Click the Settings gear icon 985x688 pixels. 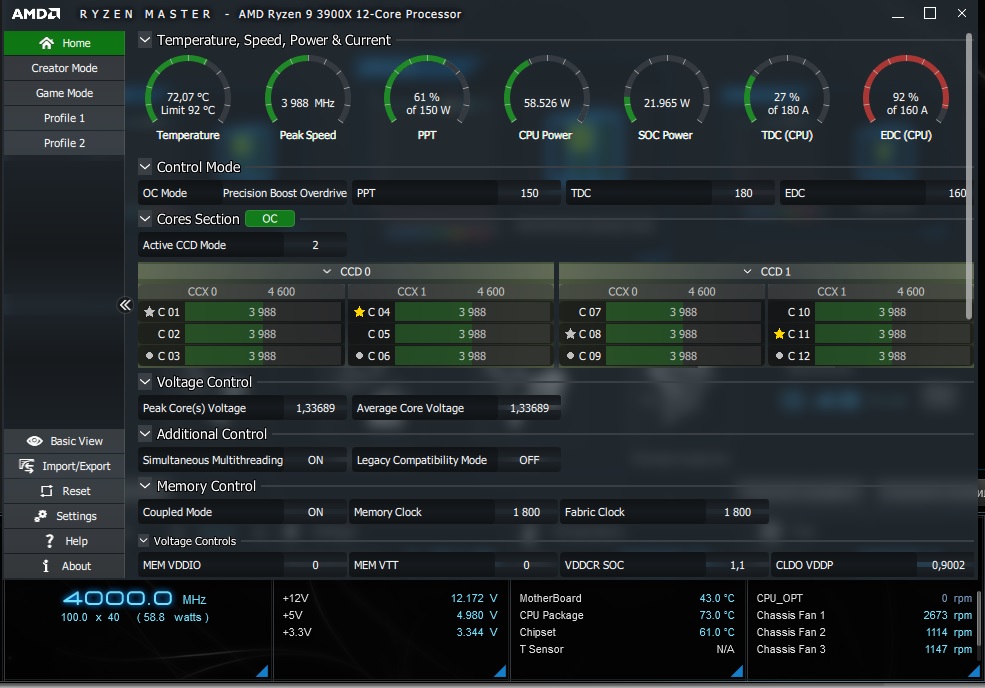tap(41, 516)
